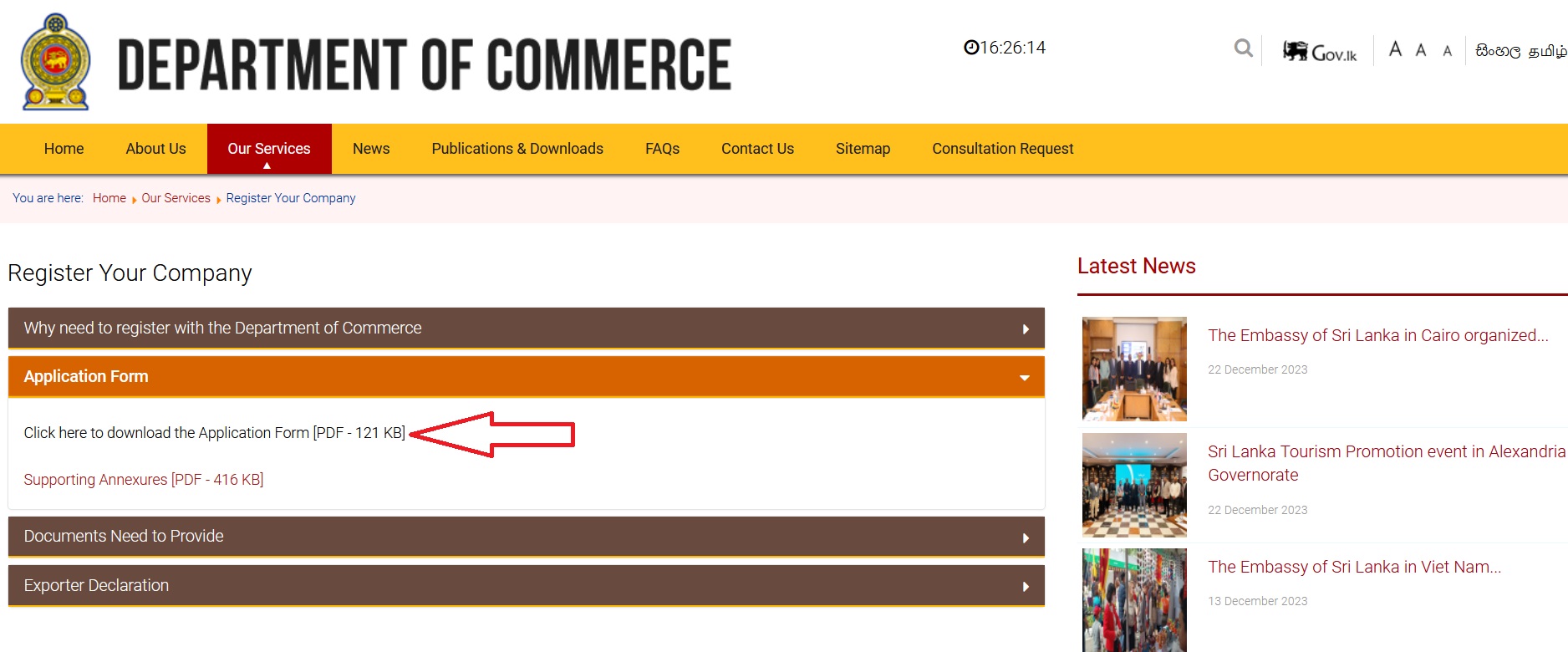Select the smallest font size A

(x=1448, y=51)
